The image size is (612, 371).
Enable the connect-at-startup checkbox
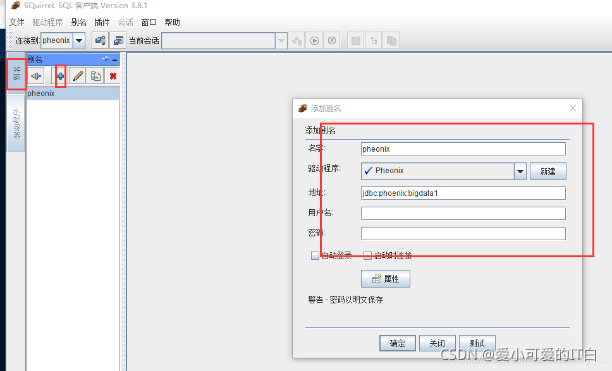(367, 256)
